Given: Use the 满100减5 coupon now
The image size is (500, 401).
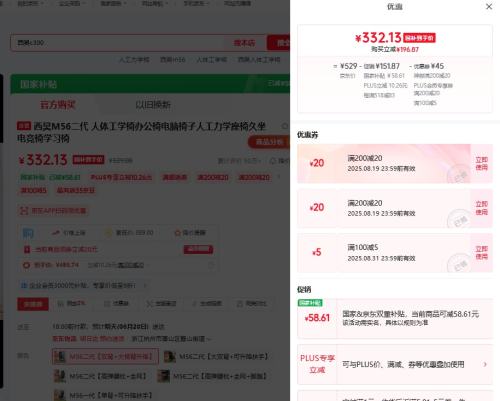Looking at the screenshot, I should click(x=481, y=253).
